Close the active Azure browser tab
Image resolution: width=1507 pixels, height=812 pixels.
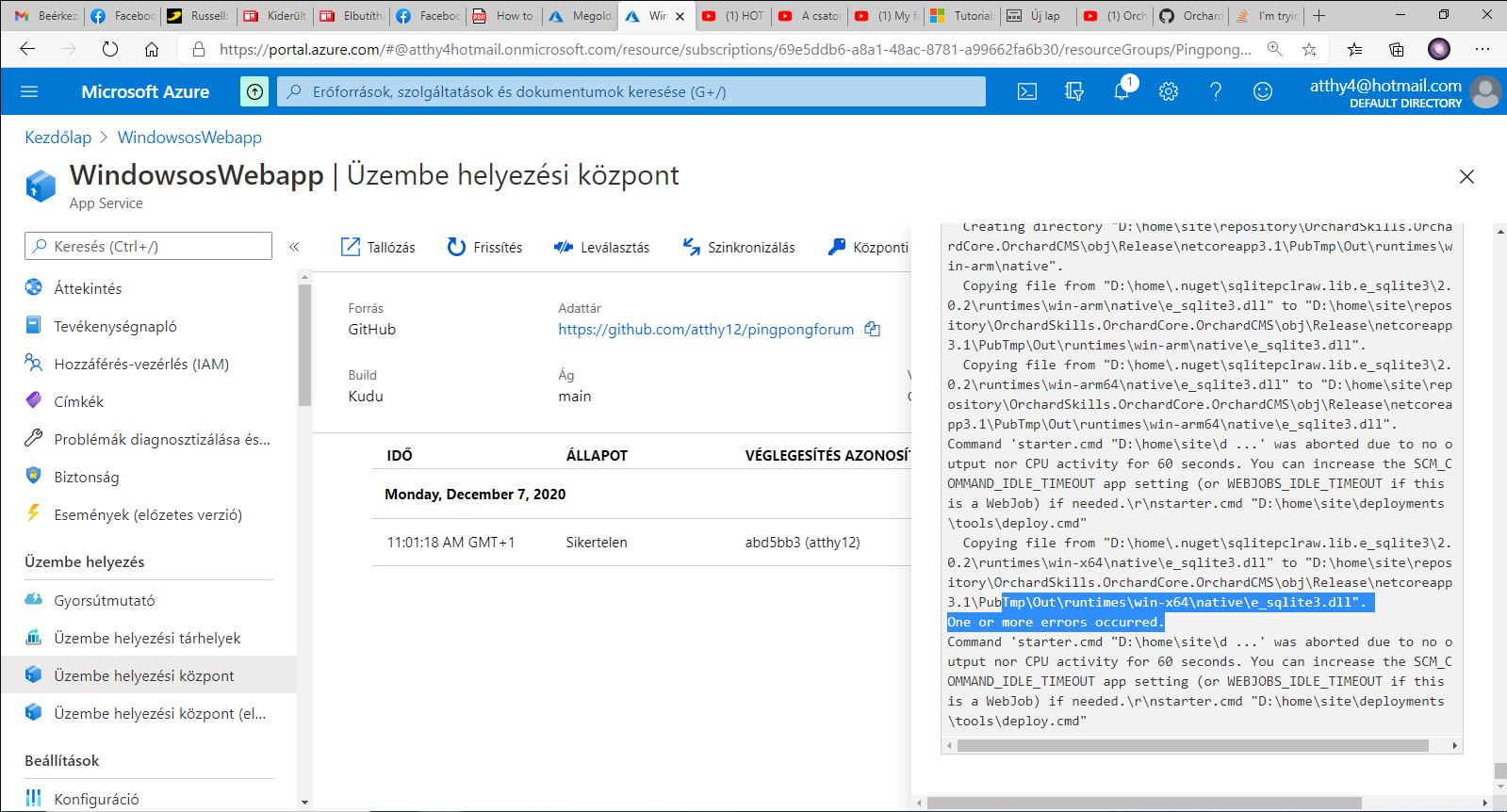coord(680,16)
